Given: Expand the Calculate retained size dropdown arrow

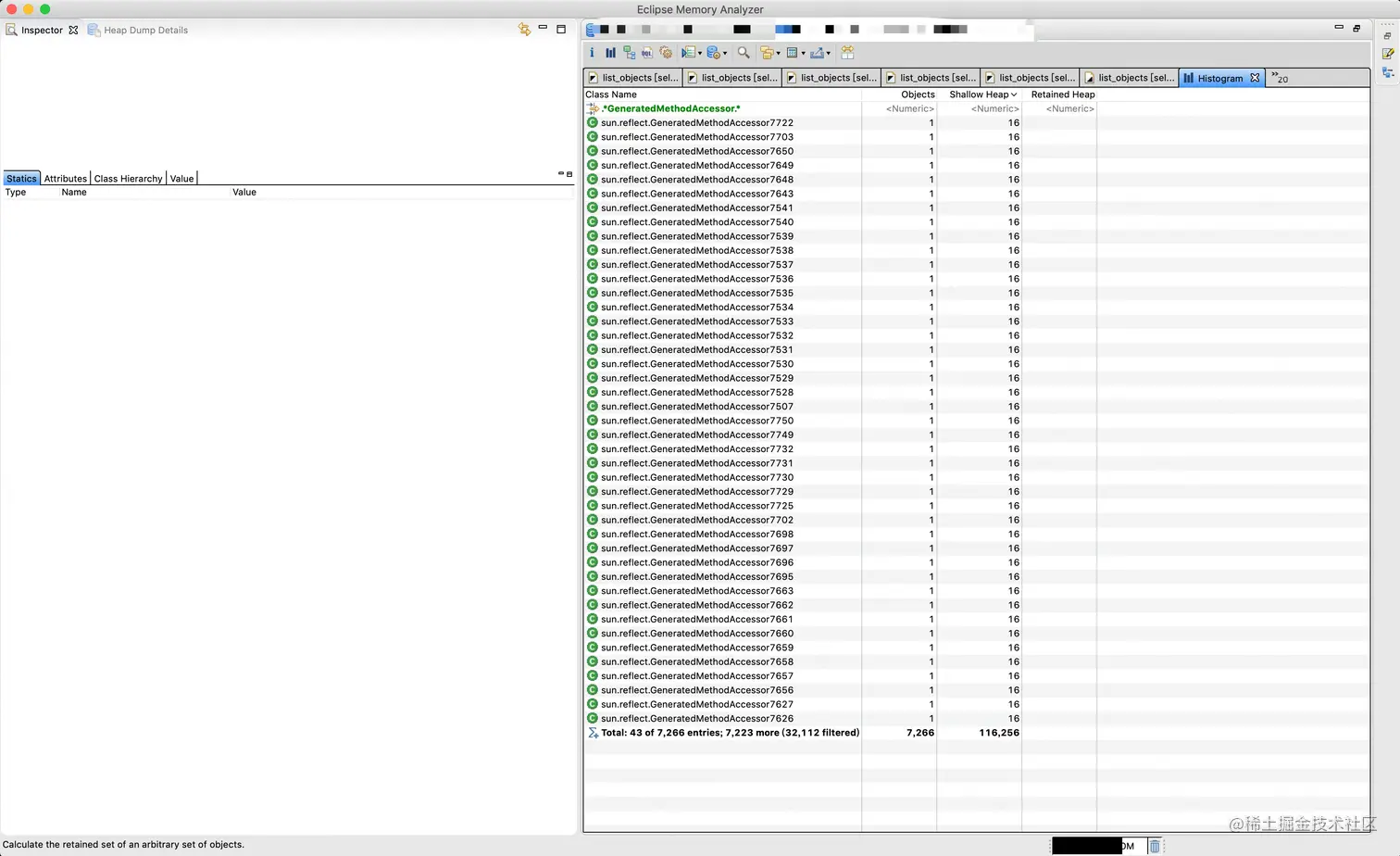Looking at the screenshot, I should pos(804,54).
